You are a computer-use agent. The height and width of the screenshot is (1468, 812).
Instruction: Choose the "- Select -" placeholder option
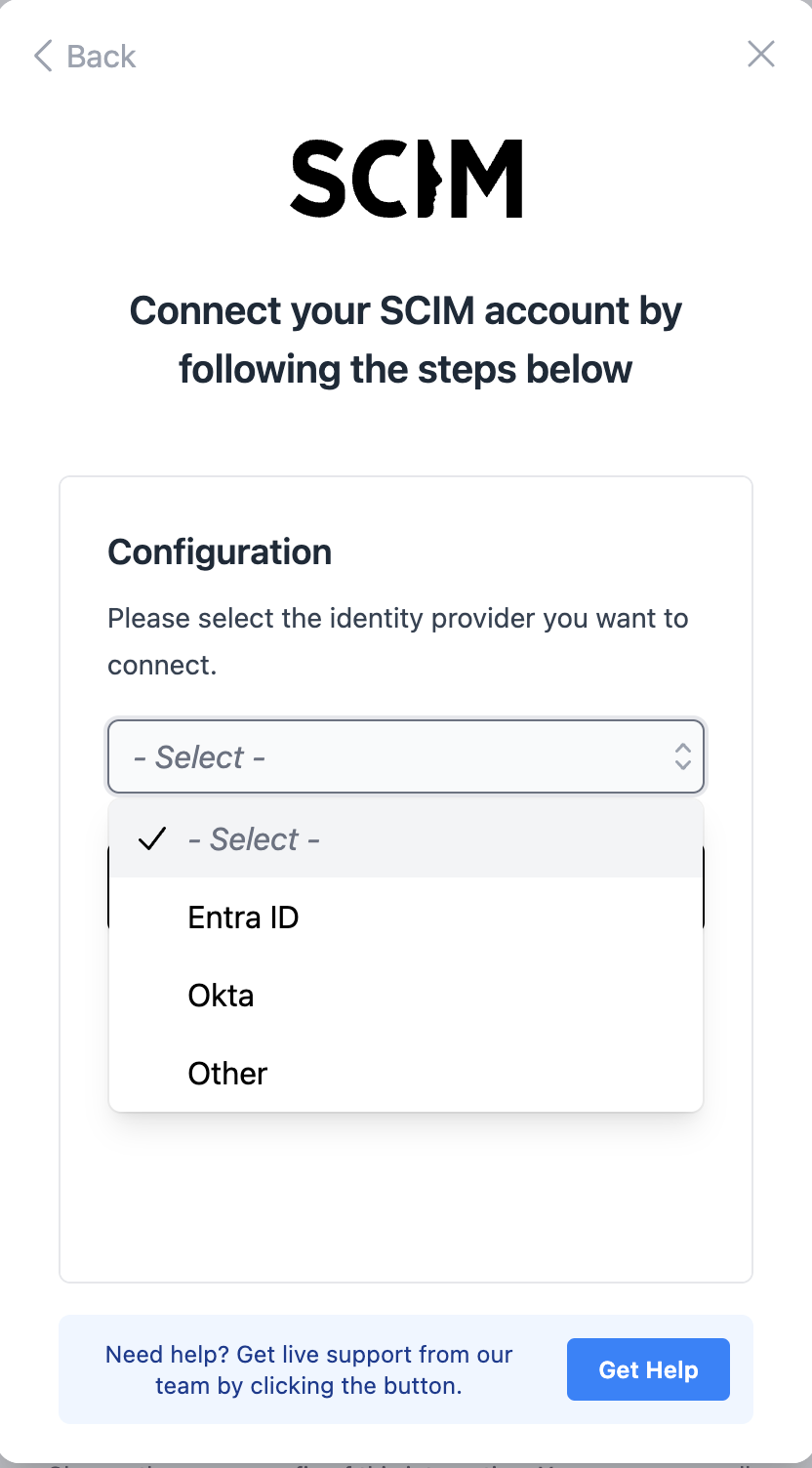[254, 839]
